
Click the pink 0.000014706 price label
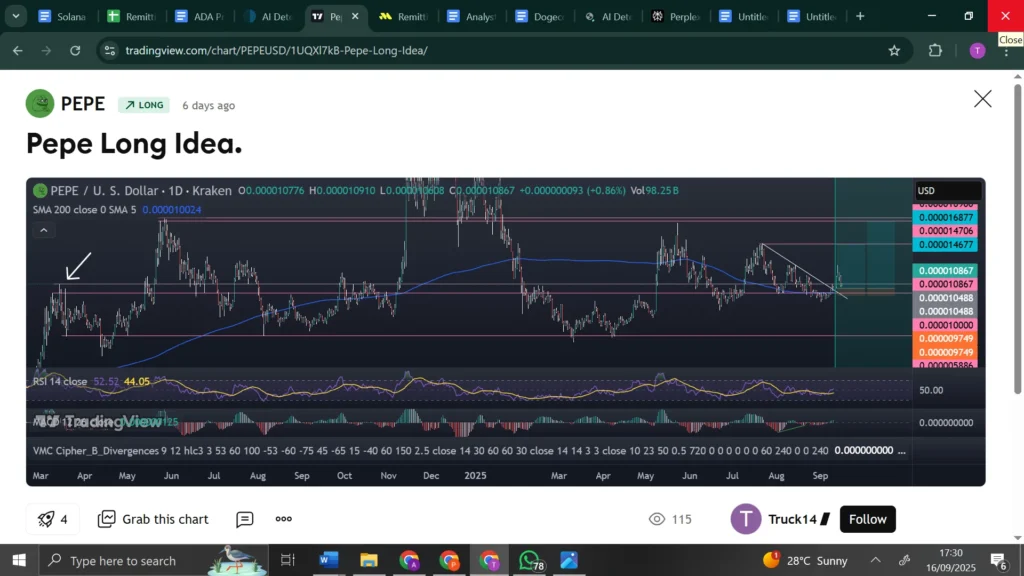tap(944, 231)
